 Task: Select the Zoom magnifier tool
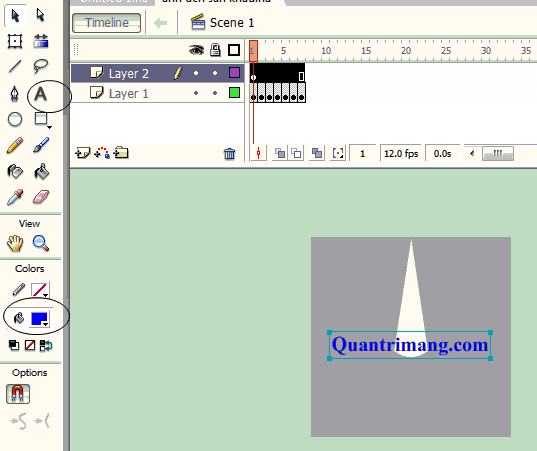pyautogui.click(x=41, y=243)
